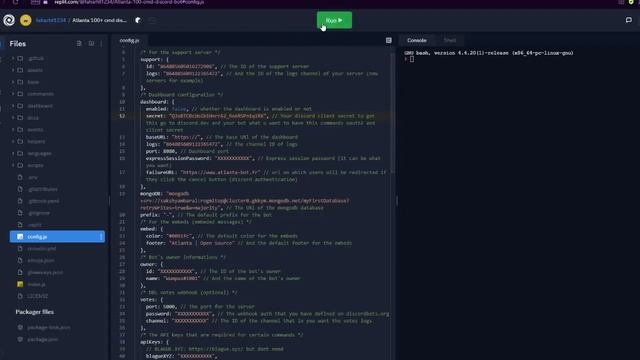
Task: Expand the .github folder
Action: point(13,58)
